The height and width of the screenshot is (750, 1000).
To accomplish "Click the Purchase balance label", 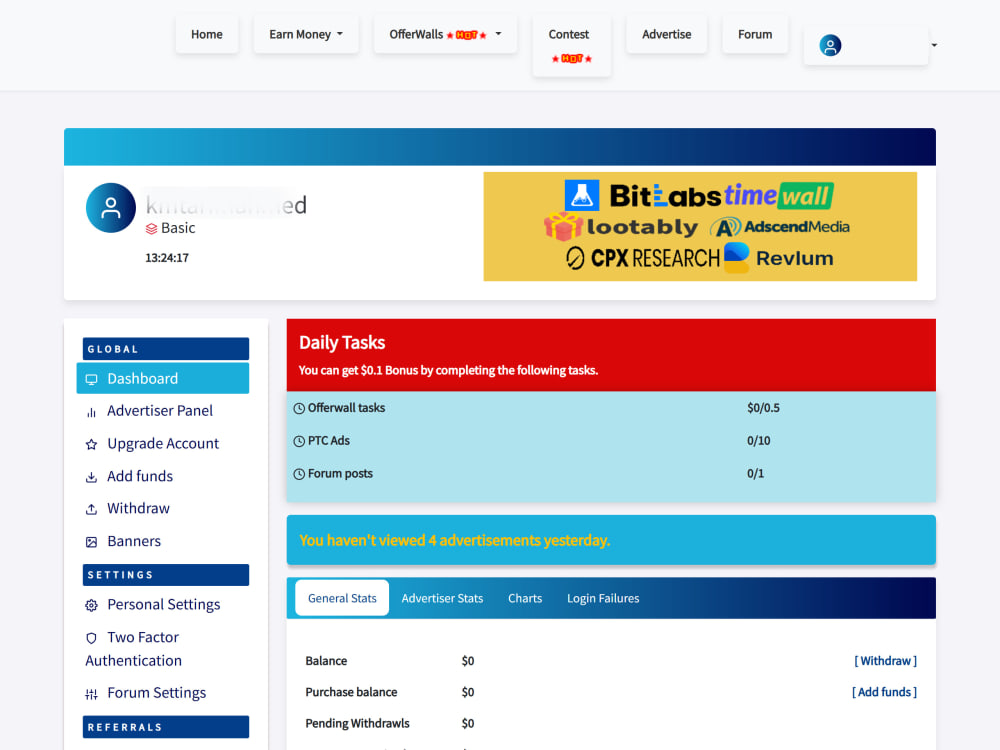I will (x=351, y=692).
